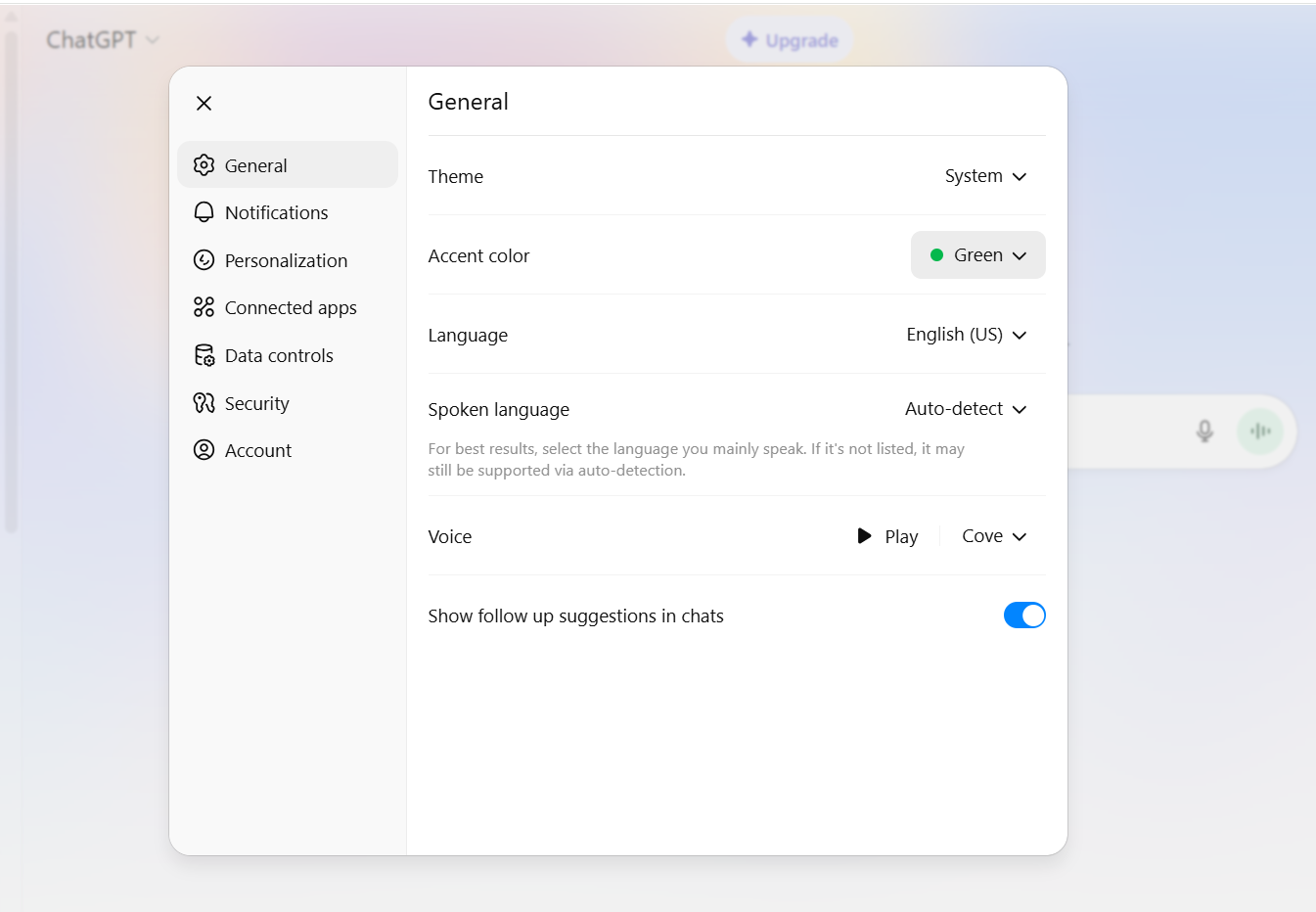Open the Theme dropdown set to System
The image size is (1316, 912).
985,176
